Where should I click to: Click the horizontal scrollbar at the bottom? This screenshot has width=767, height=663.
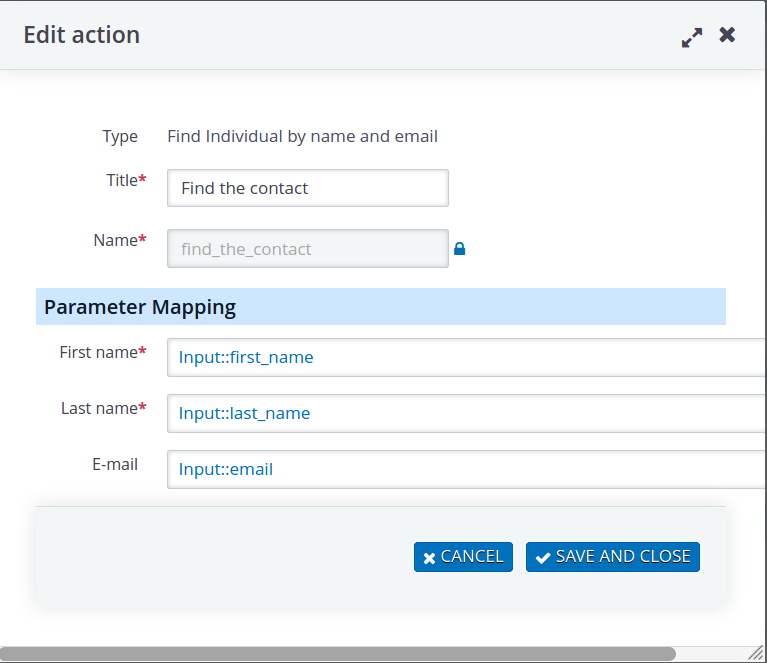click(x=338, y=654)
